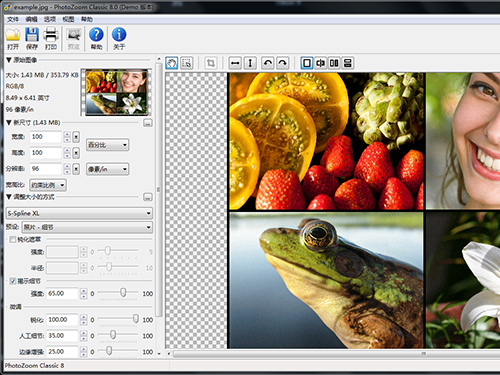Screen dimensions: 500x375
Task: Open the 文件 menu
Action: [13, 19]
